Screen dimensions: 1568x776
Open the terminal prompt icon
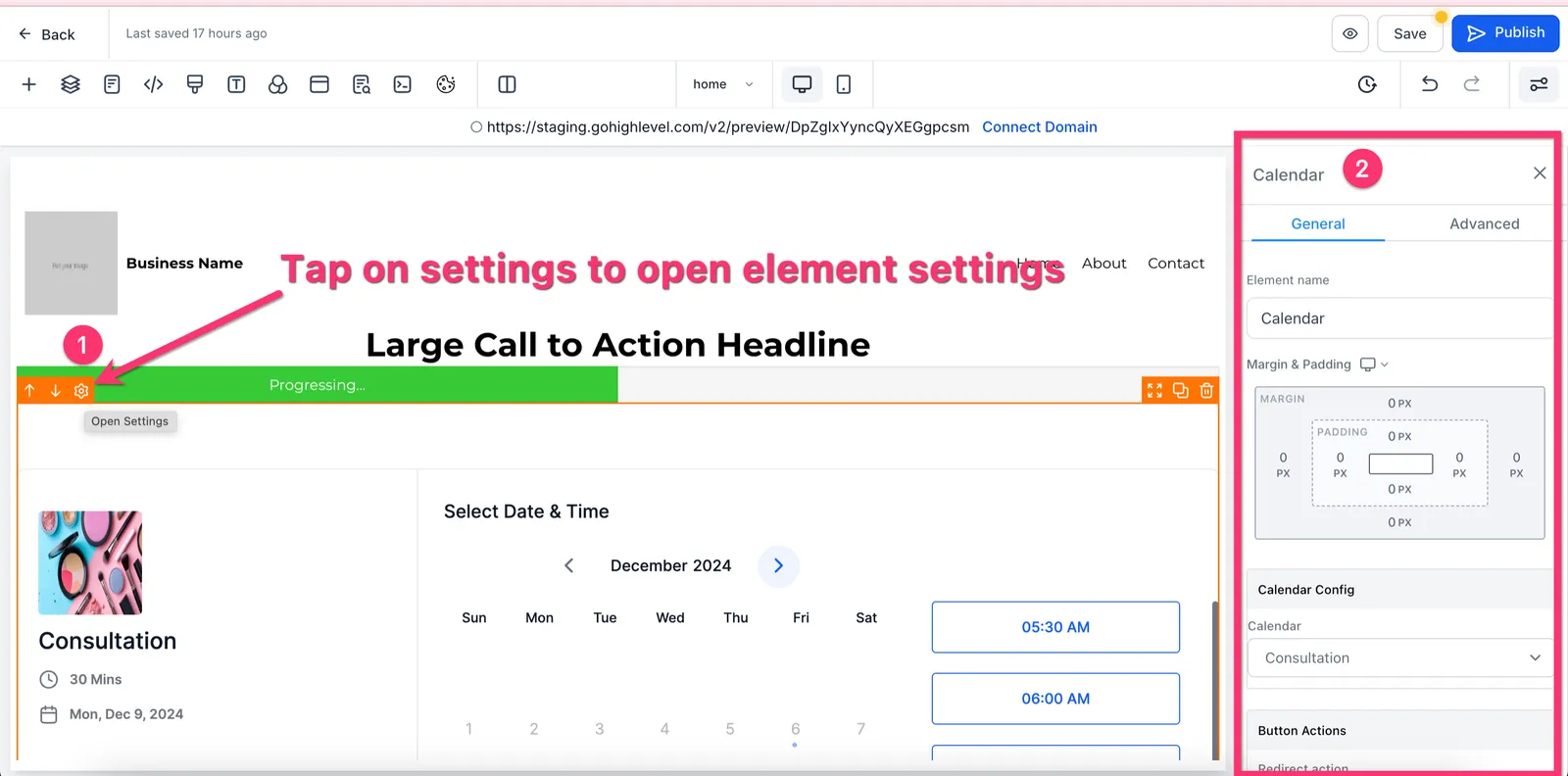(403, 84)
